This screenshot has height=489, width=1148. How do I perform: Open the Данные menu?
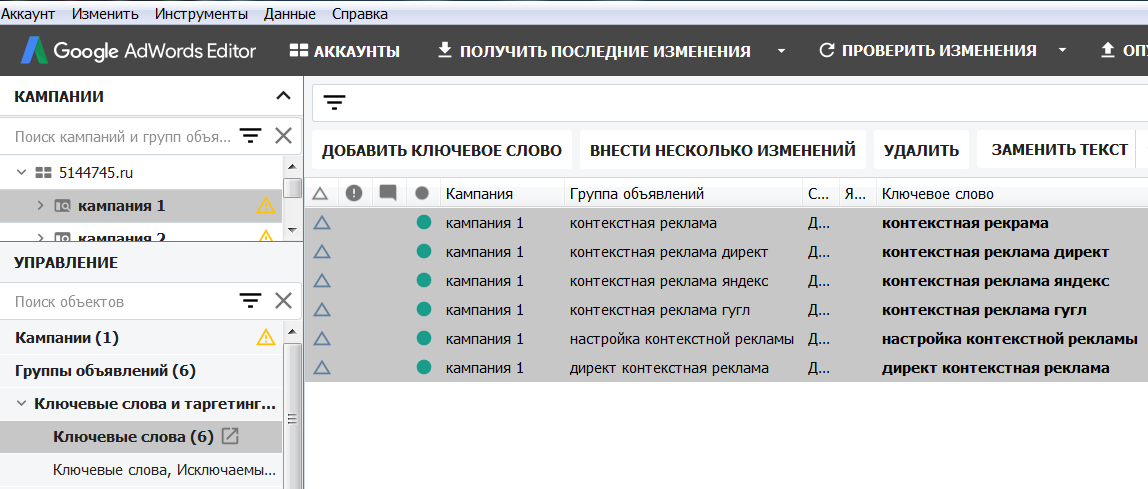tap(290, 14)
